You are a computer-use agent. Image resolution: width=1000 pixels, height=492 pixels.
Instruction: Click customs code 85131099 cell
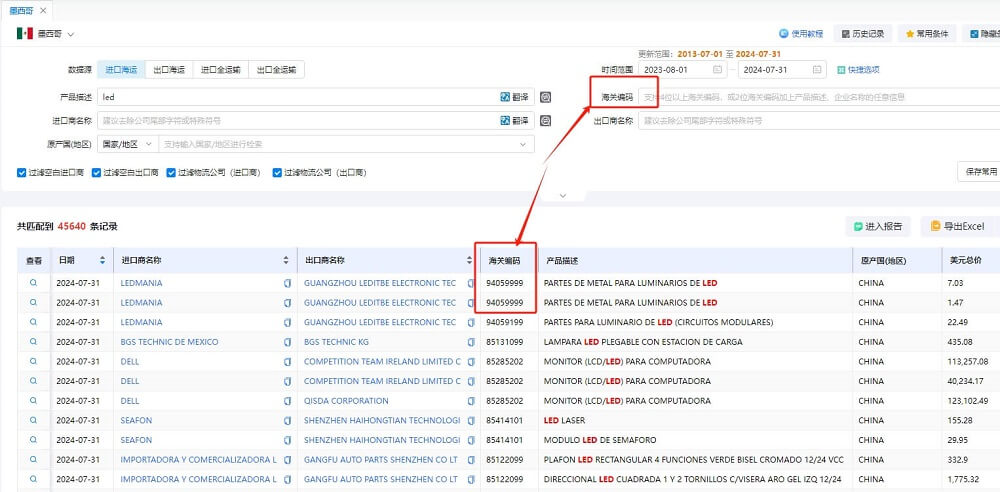tap(504, 342)
